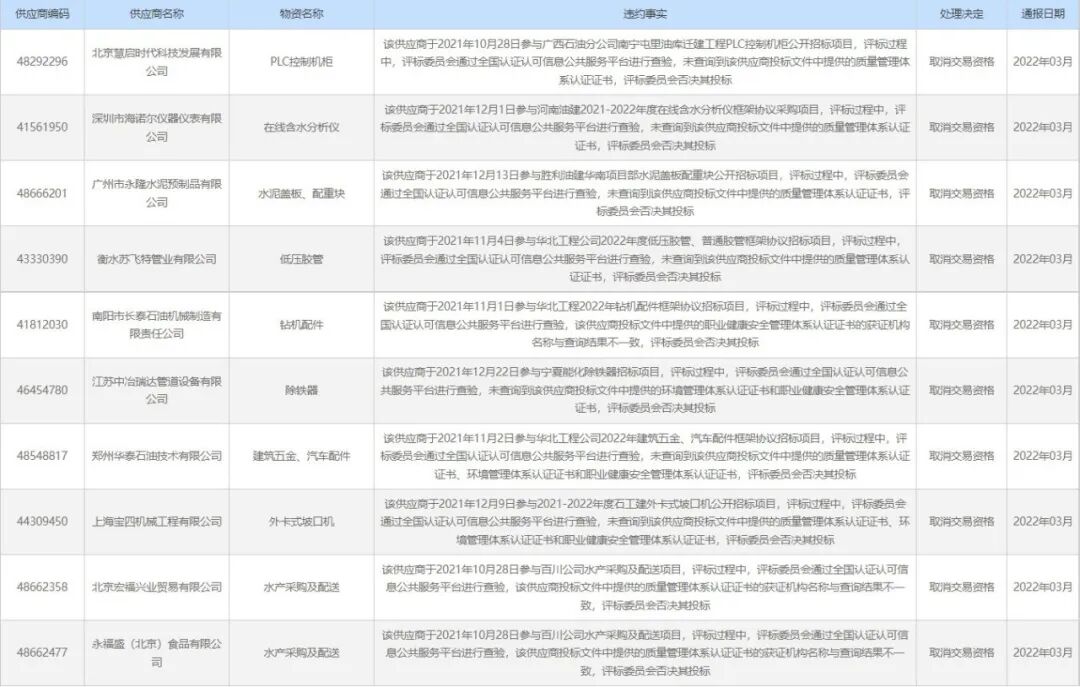This screenshot has width=1080, height=687.
Task: Open 永福盛（北京）食品有限公司 supplier entry
Action: click(x=157, y=652)
